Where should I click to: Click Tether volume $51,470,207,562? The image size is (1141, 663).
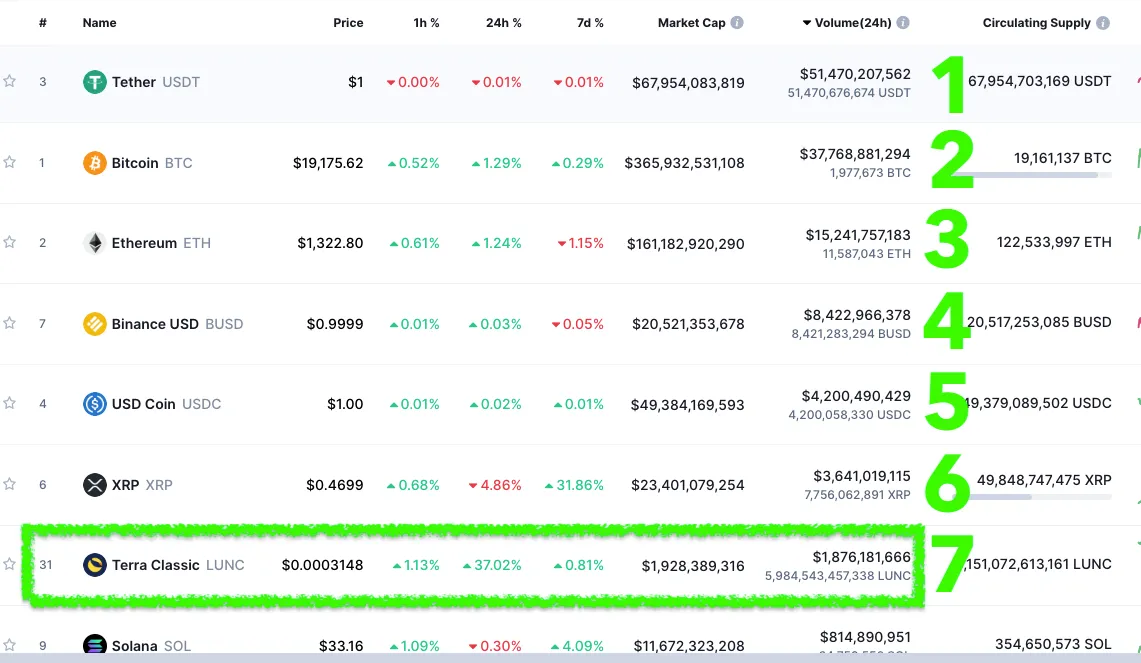[855, 74]
